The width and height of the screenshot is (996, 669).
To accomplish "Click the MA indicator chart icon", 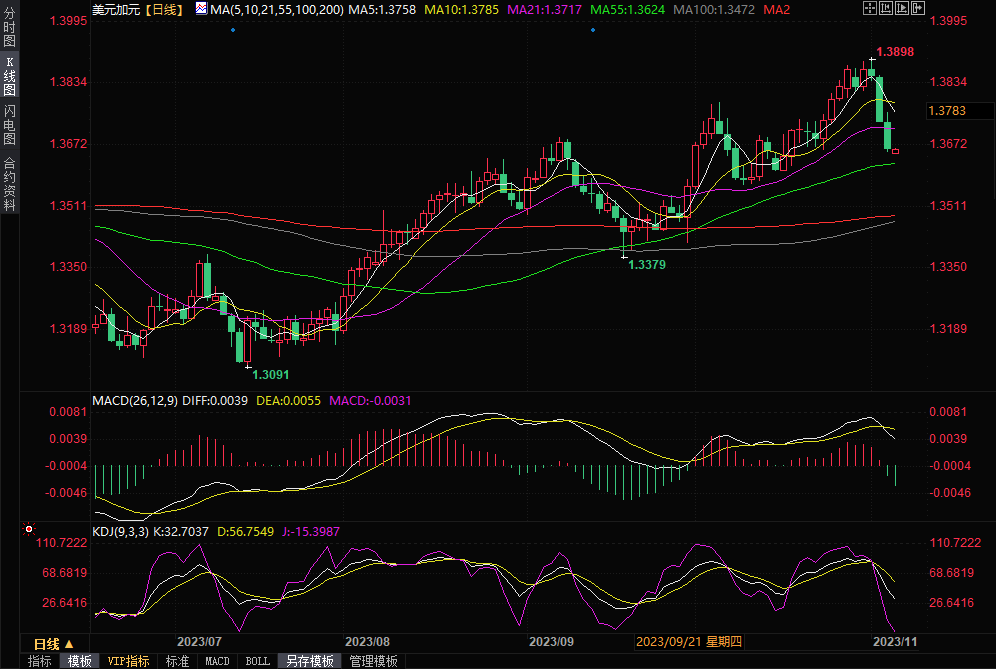I will (200, 9).
